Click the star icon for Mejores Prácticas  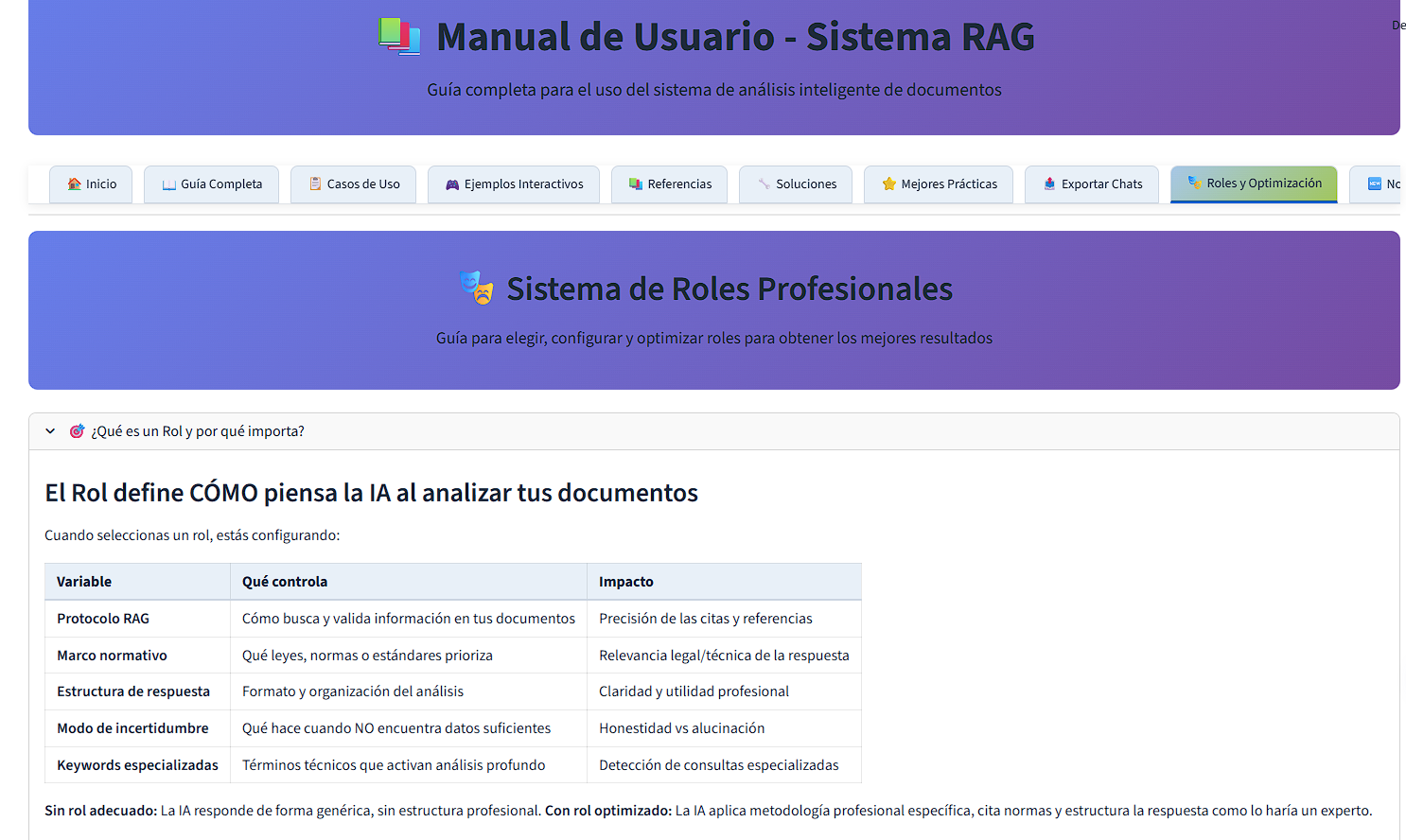[888, 184]
